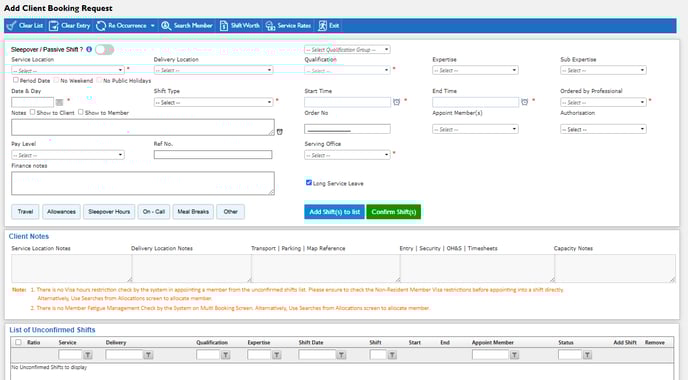The image size is (688, 380).
Task: Open the calendar picker for Date & Day
Action: coord(60,103)
